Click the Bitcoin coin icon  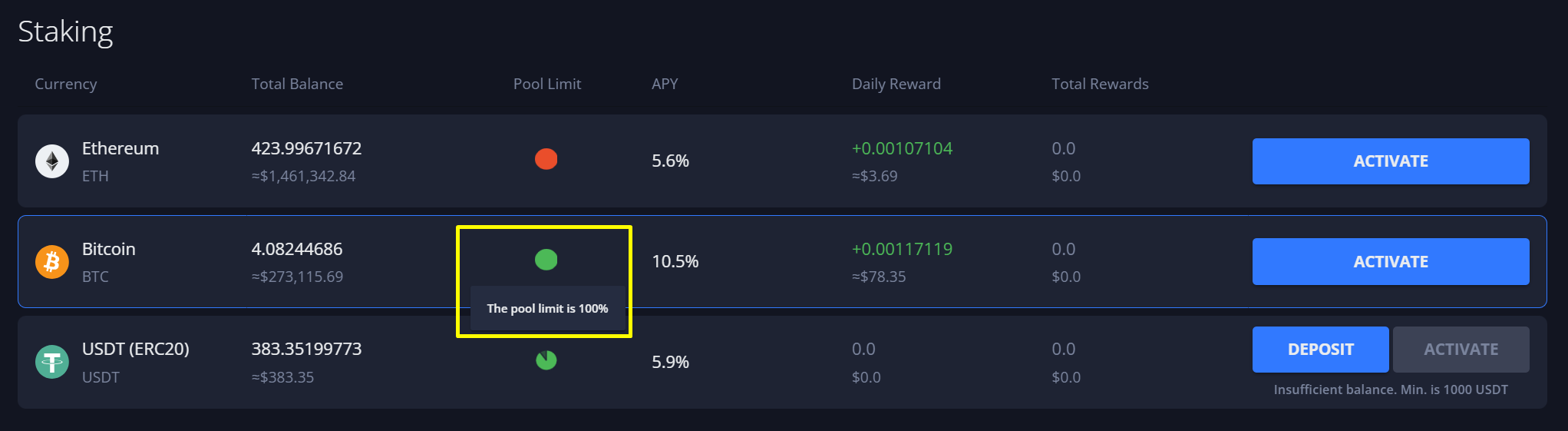point(52,262)
